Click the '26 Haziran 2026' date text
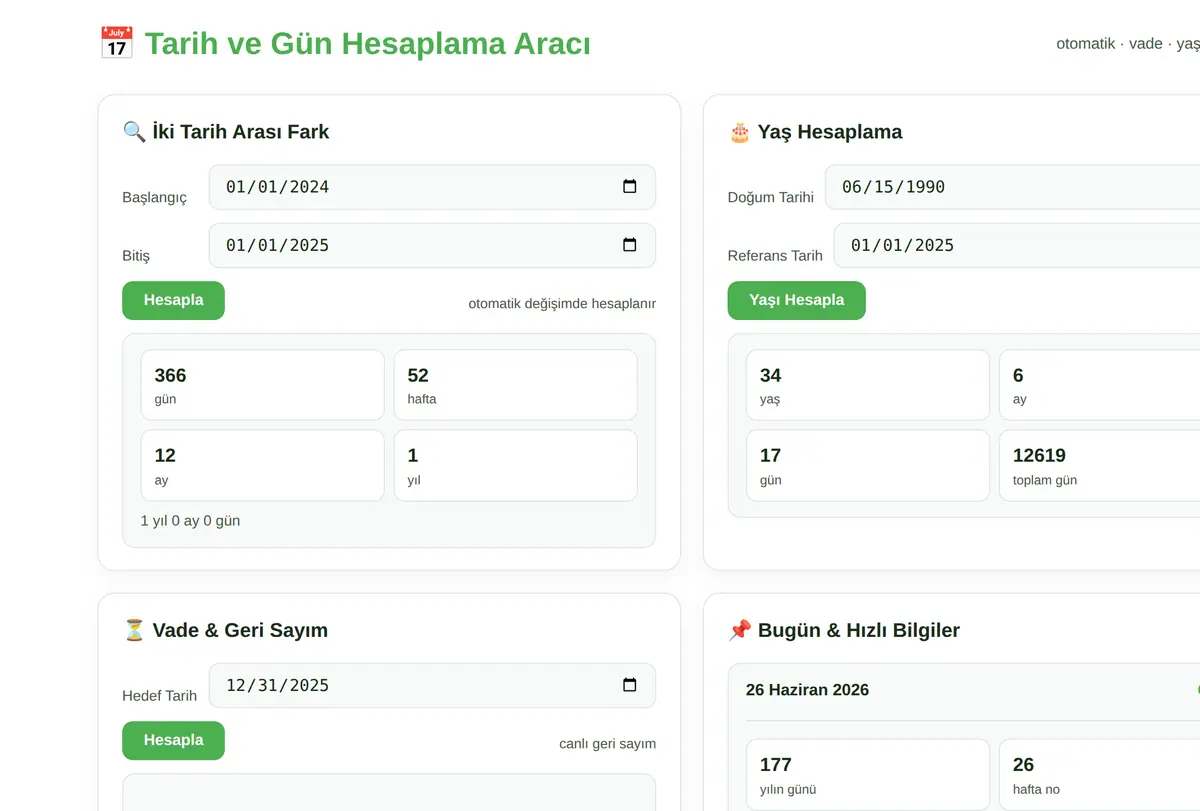The height and width of the screenshot is (811, 1200). pyautogui.click(x=807, y=690)
